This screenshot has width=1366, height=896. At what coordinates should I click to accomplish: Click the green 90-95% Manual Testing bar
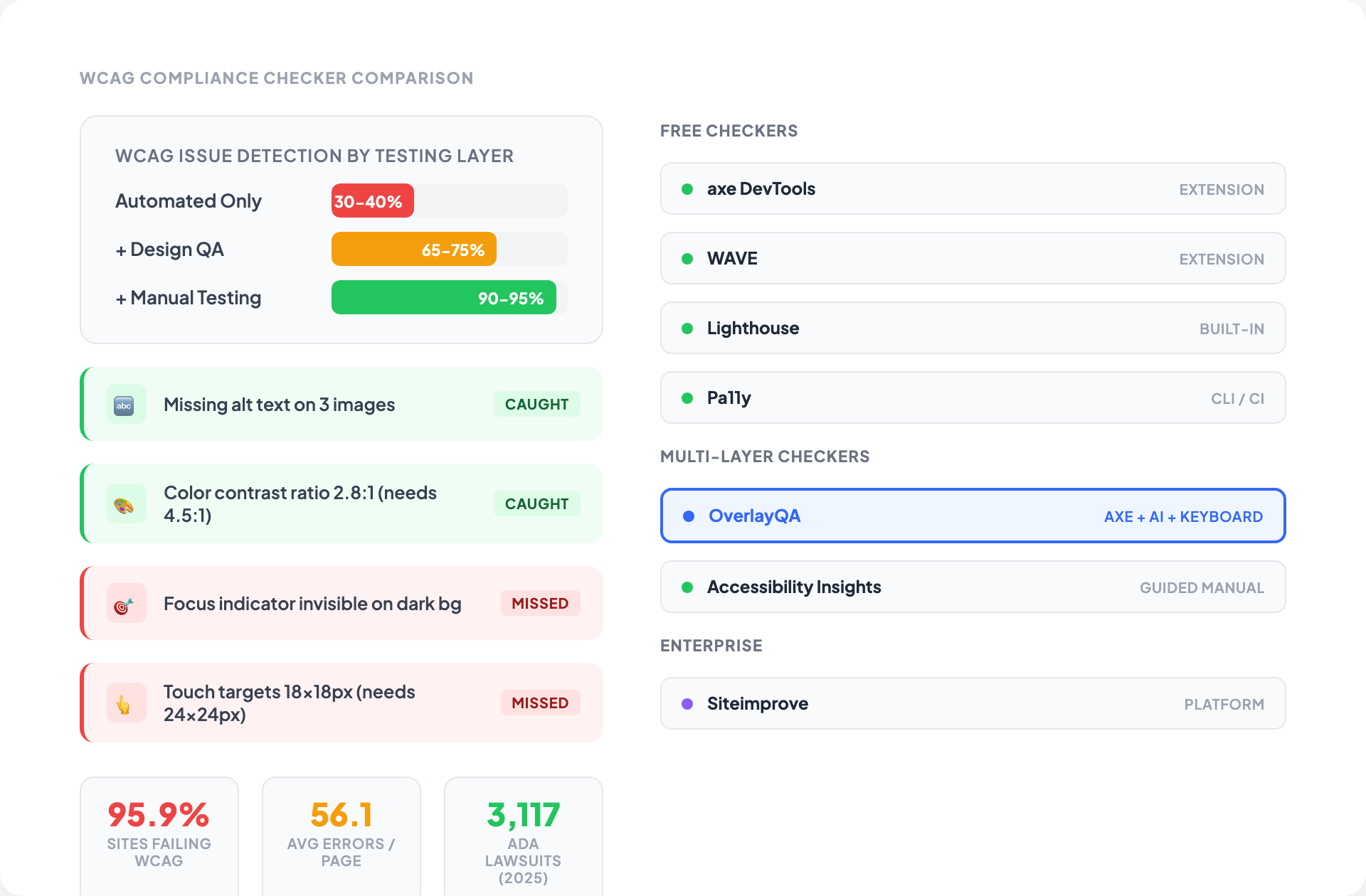pyautogui.click(x=444, y=298)
